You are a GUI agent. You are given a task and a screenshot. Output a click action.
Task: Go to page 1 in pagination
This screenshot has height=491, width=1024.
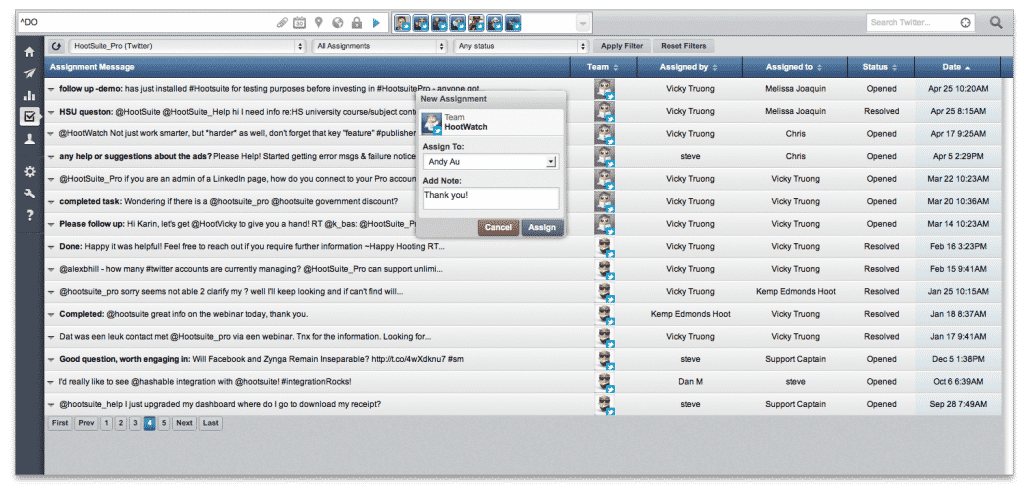click(106, 423)
